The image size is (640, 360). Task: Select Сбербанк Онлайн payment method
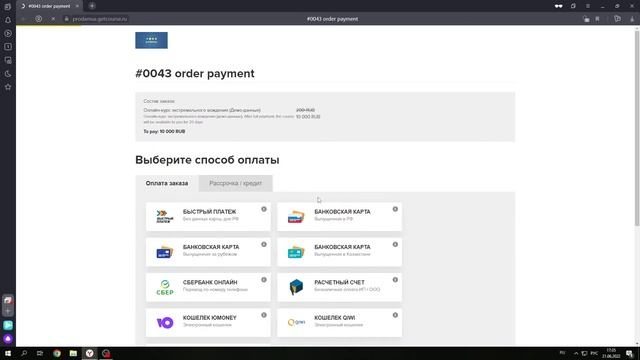tap(208, 287)
